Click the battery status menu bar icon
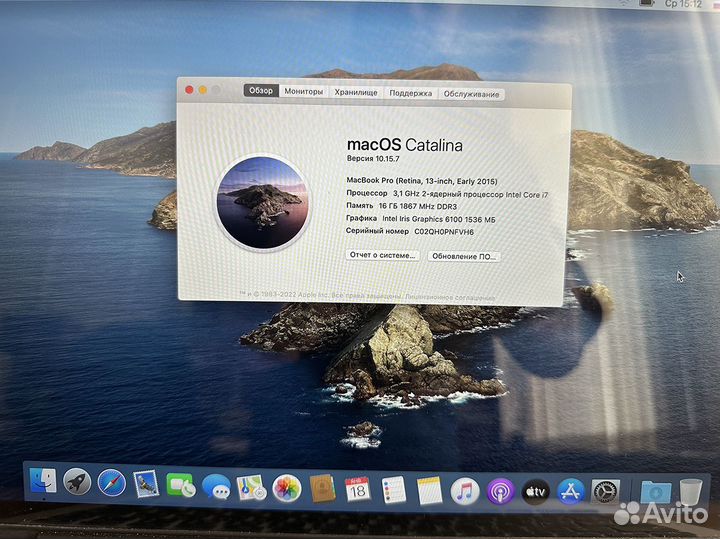The image size is (720, 539). [x=647, y=3]
